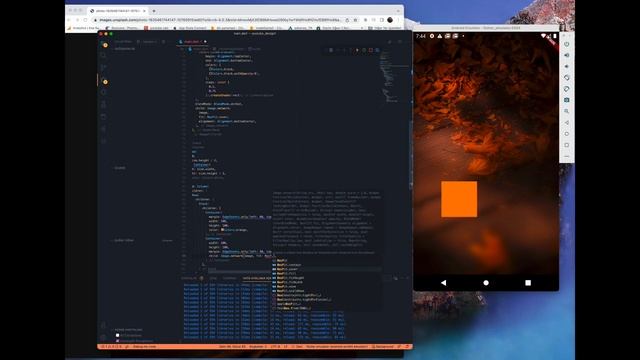Select the Chrome Unsplash image tab
This screenshot has height=360, width=640.
click(x=118, y=11)
